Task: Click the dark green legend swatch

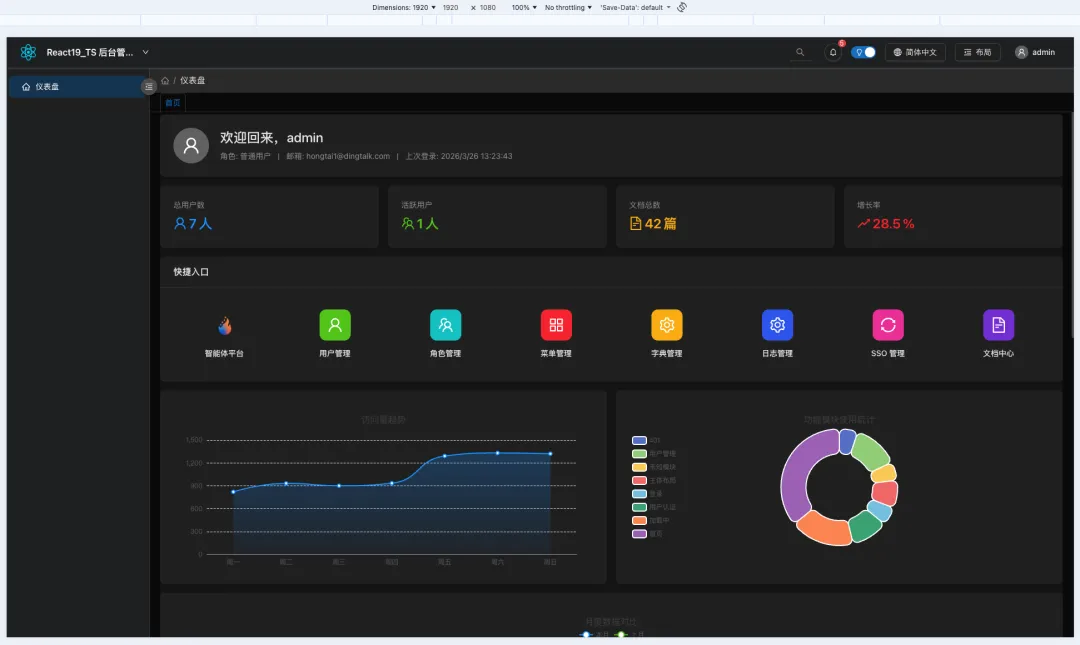Action: pos(639,507)
